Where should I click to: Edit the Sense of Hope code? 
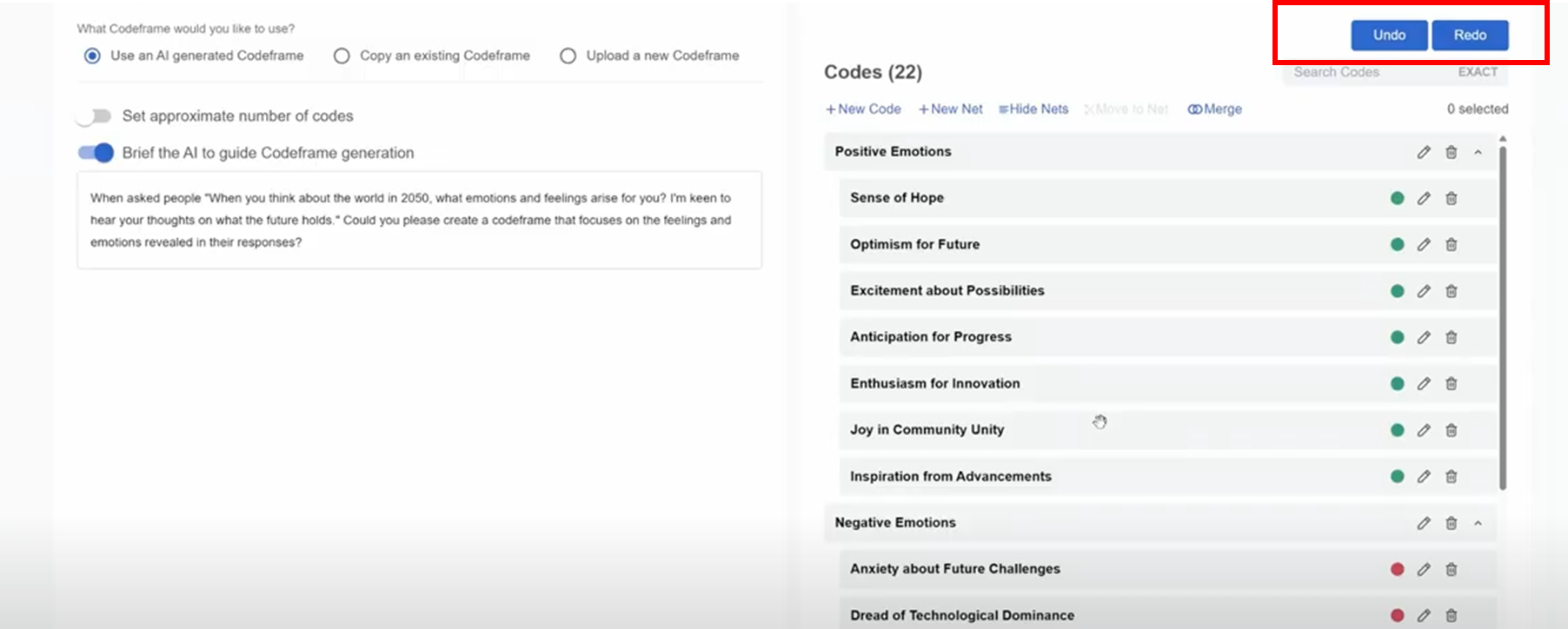tap(1423, 198)
